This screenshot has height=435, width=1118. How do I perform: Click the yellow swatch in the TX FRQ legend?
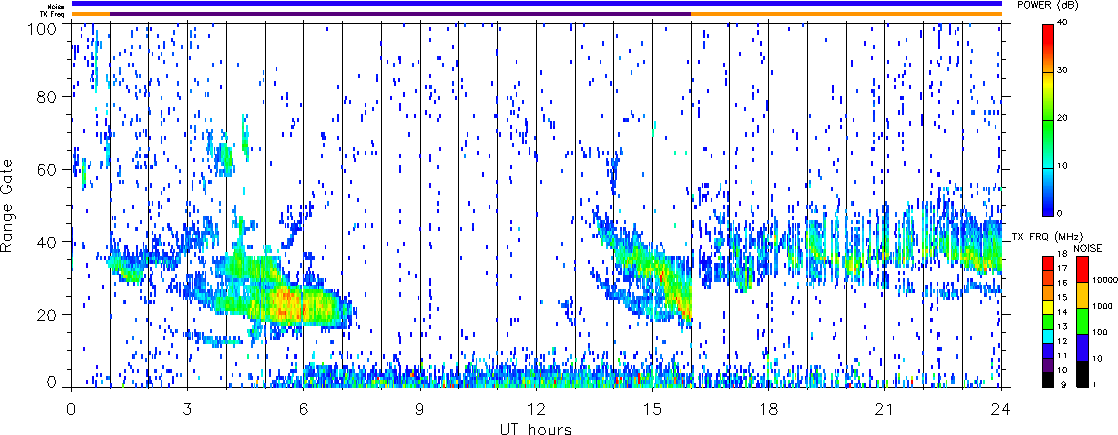(1047, 307)
